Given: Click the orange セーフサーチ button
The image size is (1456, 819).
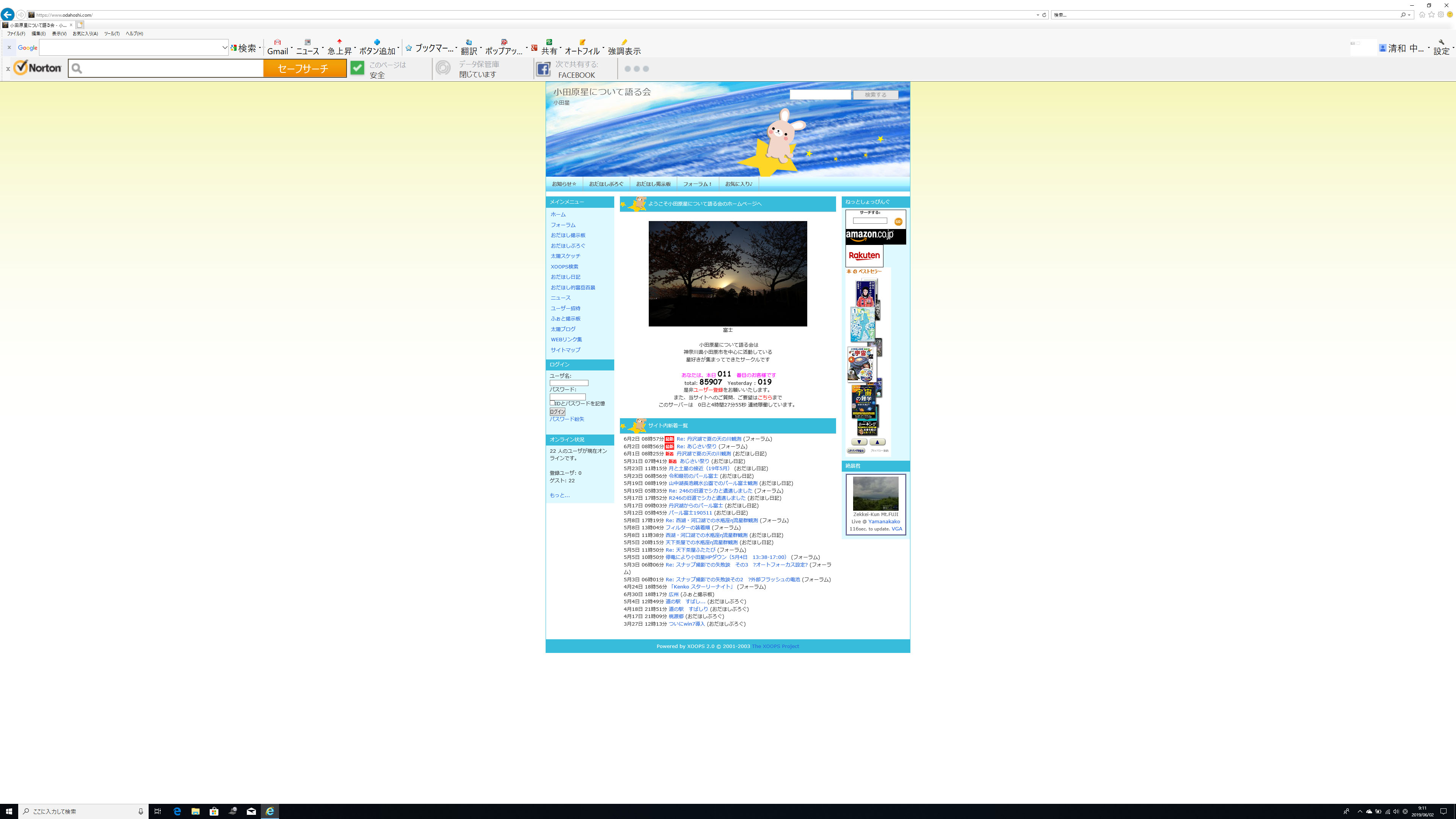Looking at the screenshot, I should [304, 68].
